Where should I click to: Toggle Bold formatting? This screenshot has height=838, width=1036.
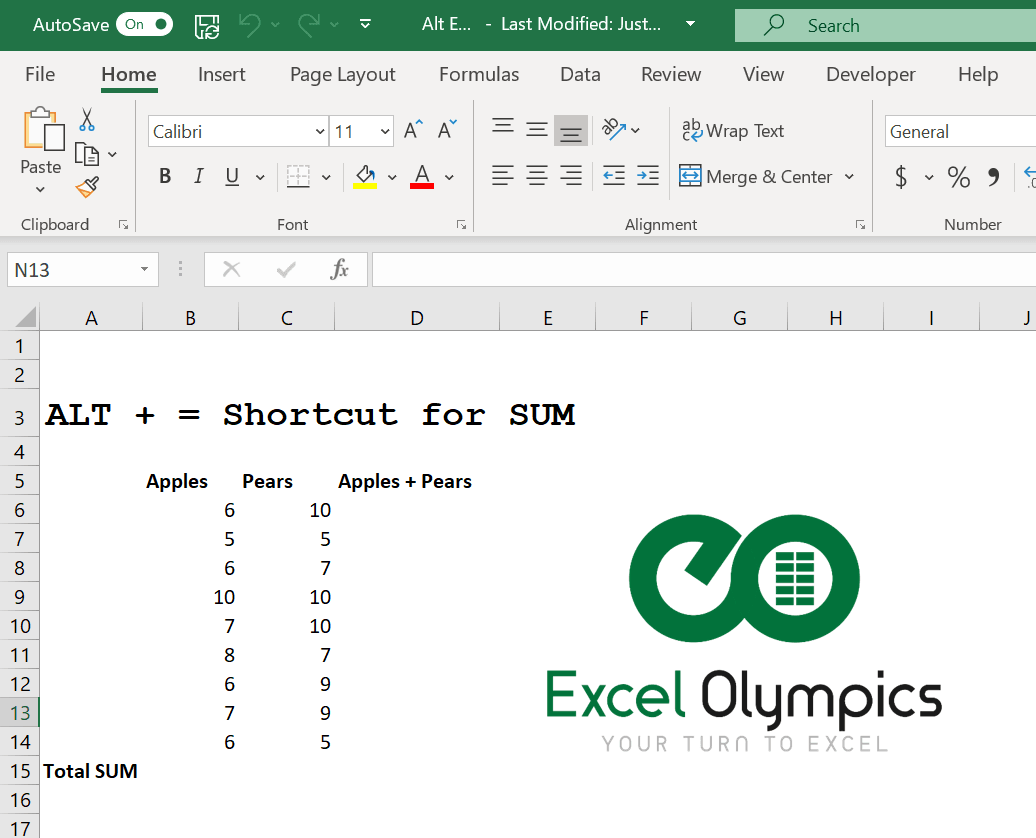click(165, 176)
